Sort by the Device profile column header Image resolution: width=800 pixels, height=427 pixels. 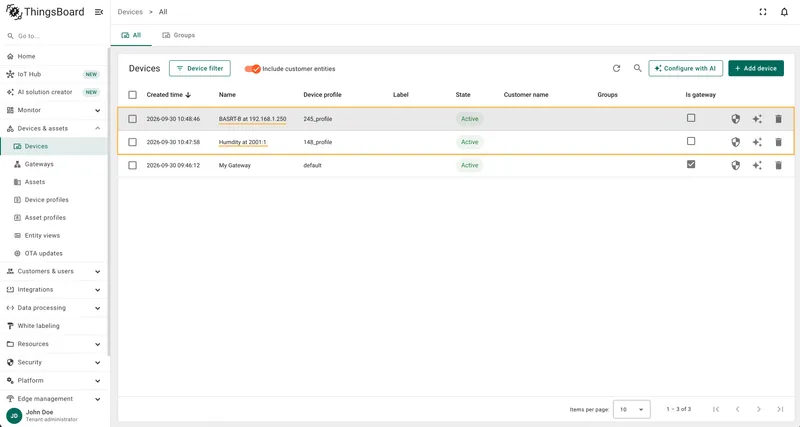point(322,95)
